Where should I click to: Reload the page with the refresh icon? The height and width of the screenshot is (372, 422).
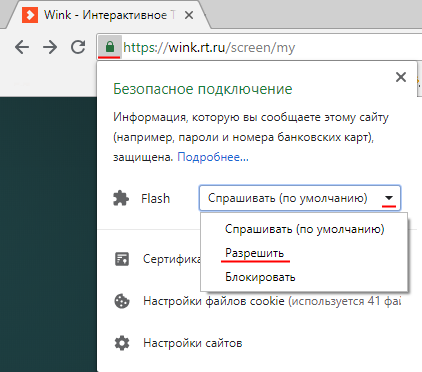point(78,47)
